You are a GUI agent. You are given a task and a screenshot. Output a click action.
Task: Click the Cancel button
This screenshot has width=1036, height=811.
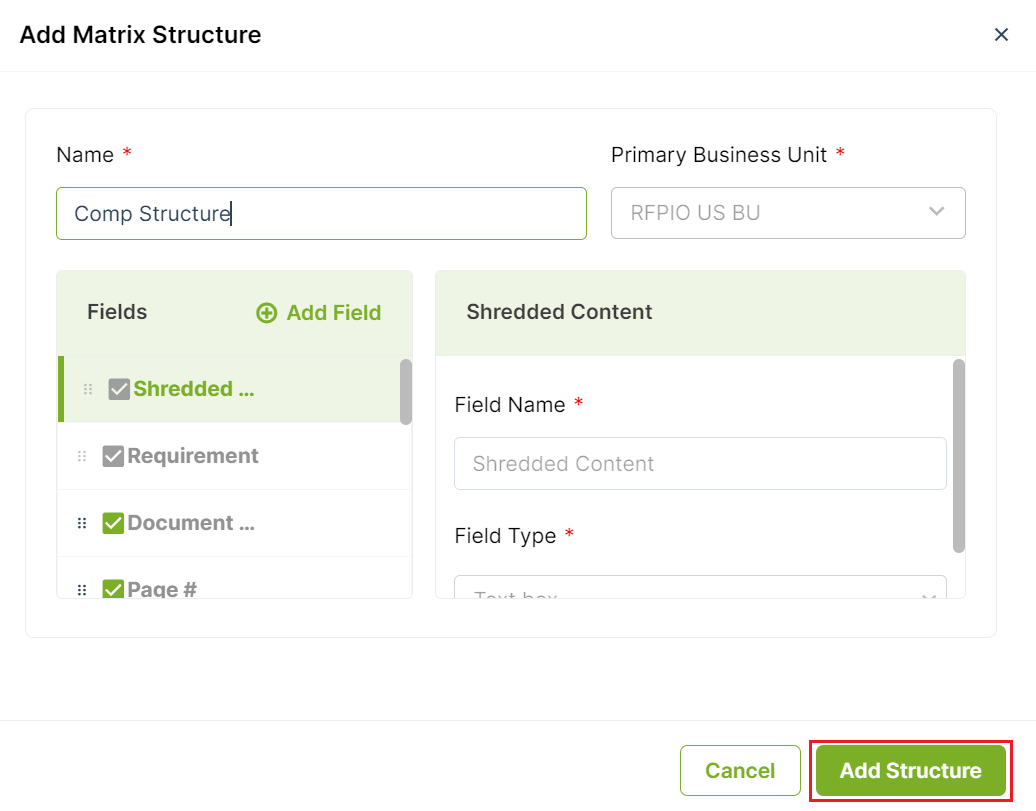(740, 771)
